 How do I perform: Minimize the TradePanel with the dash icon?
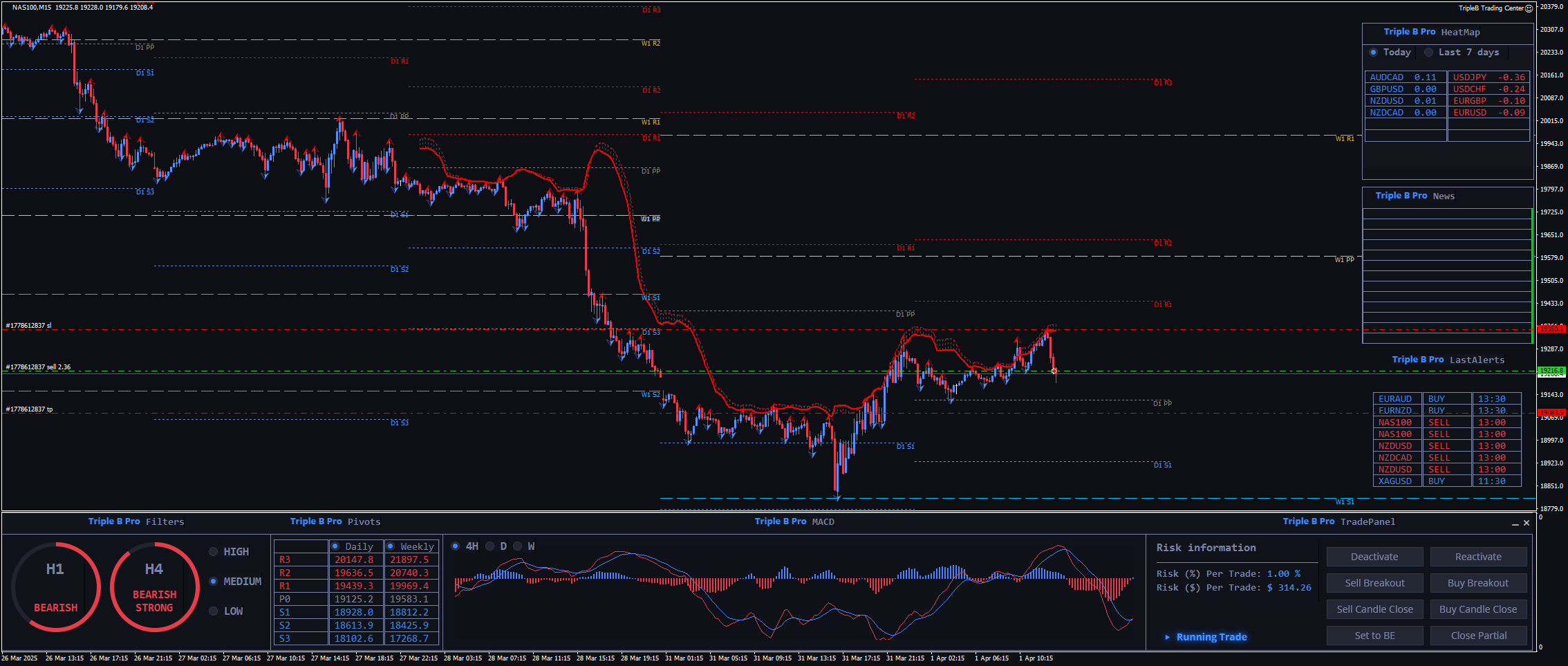[x=1515, y=524]
